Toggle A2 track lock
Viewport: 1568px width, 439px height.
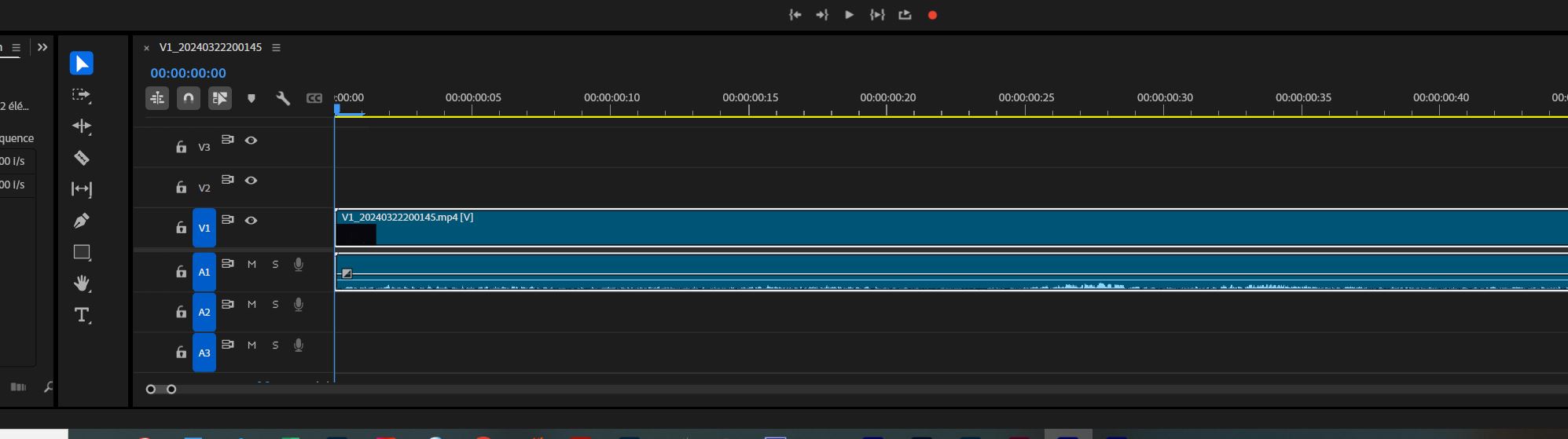point(181,312)
